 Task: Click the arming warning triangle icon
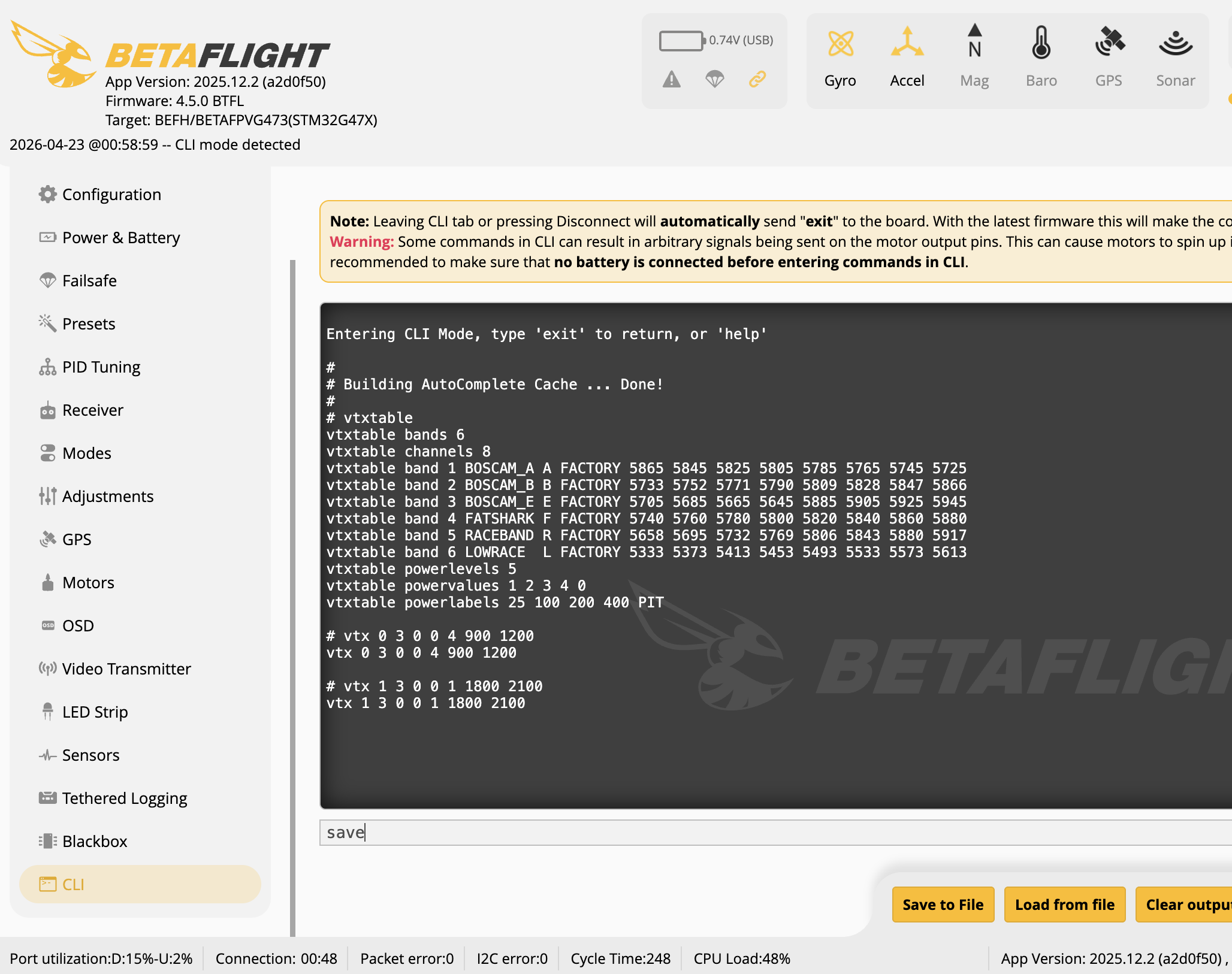click(x=672, y=79)
